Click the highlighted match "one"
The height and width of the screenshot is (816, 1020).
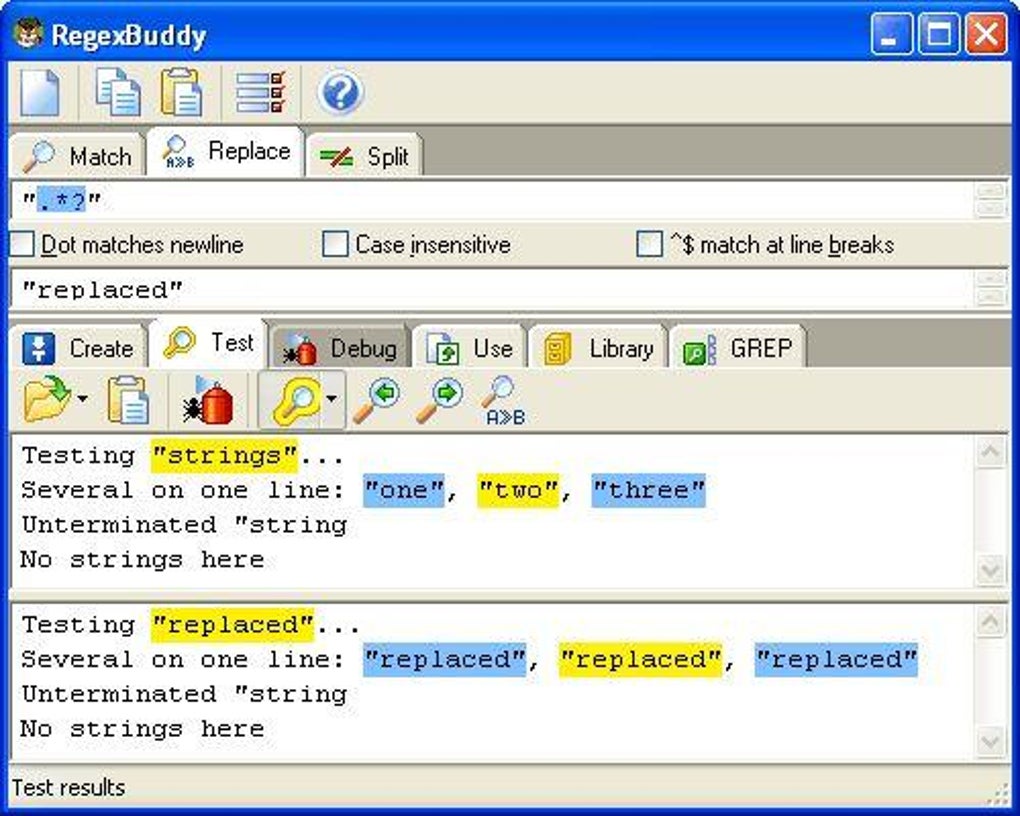403,490
